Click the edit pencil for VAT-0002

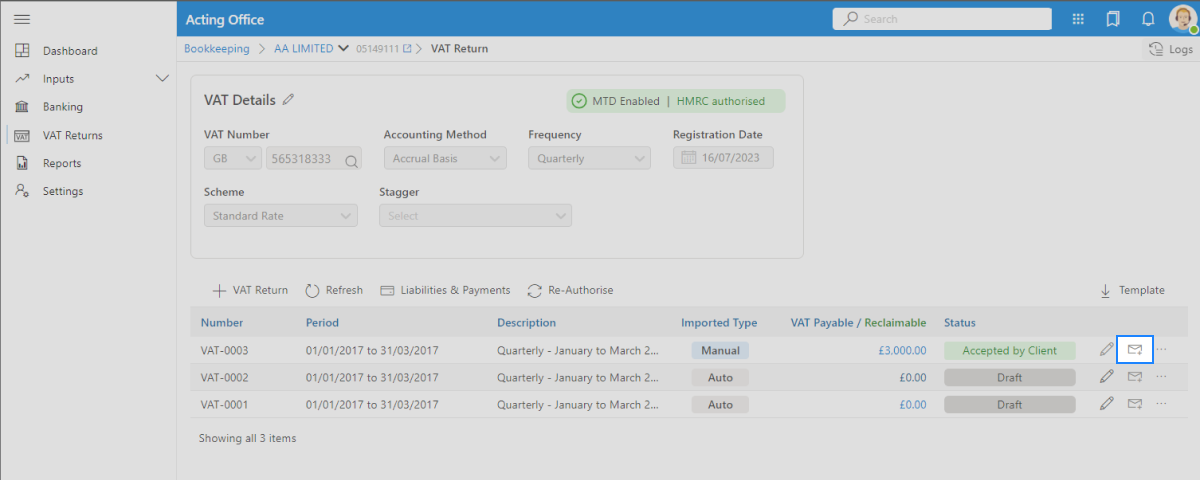point(1106,377)
